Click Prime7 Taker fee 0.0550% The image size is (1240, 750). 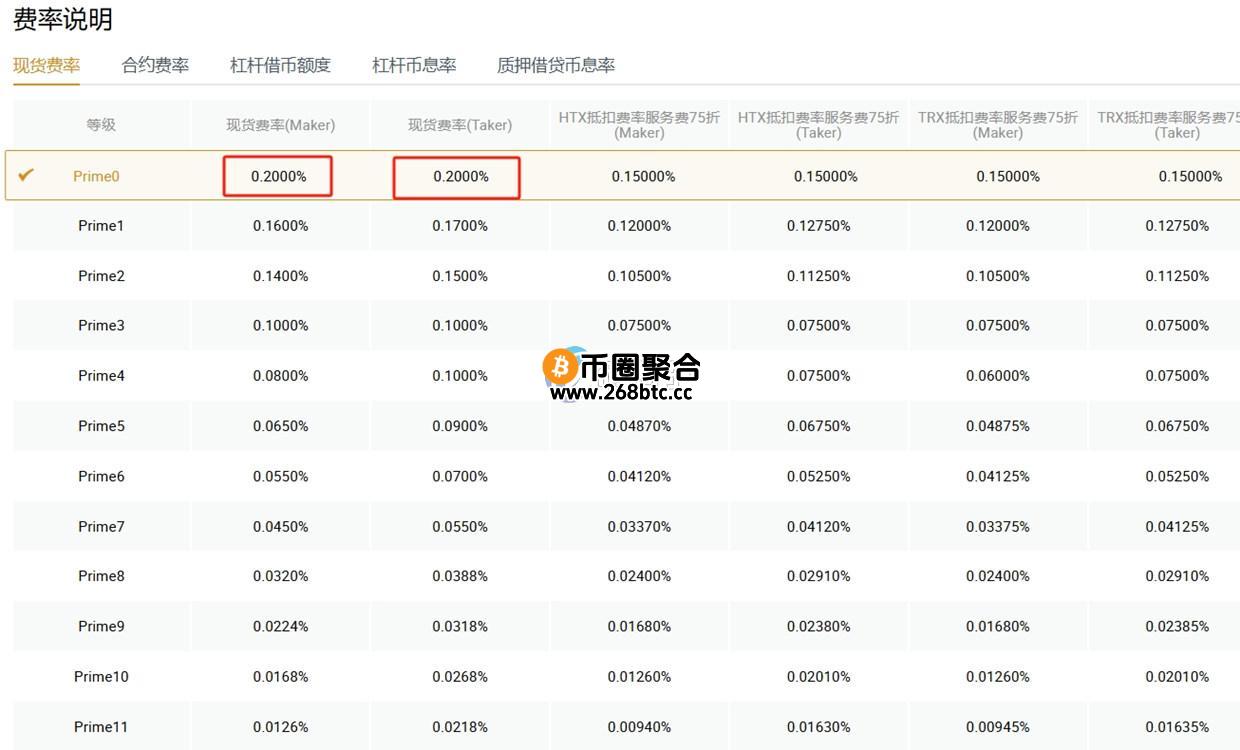point(460,526)
